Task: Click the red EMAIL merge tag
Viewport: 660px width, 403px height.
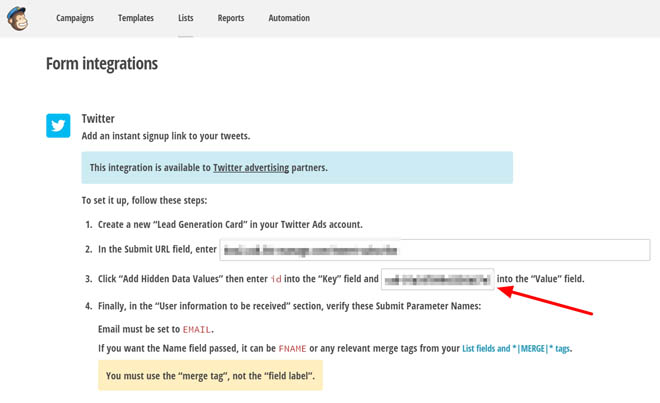Action: 197,329
